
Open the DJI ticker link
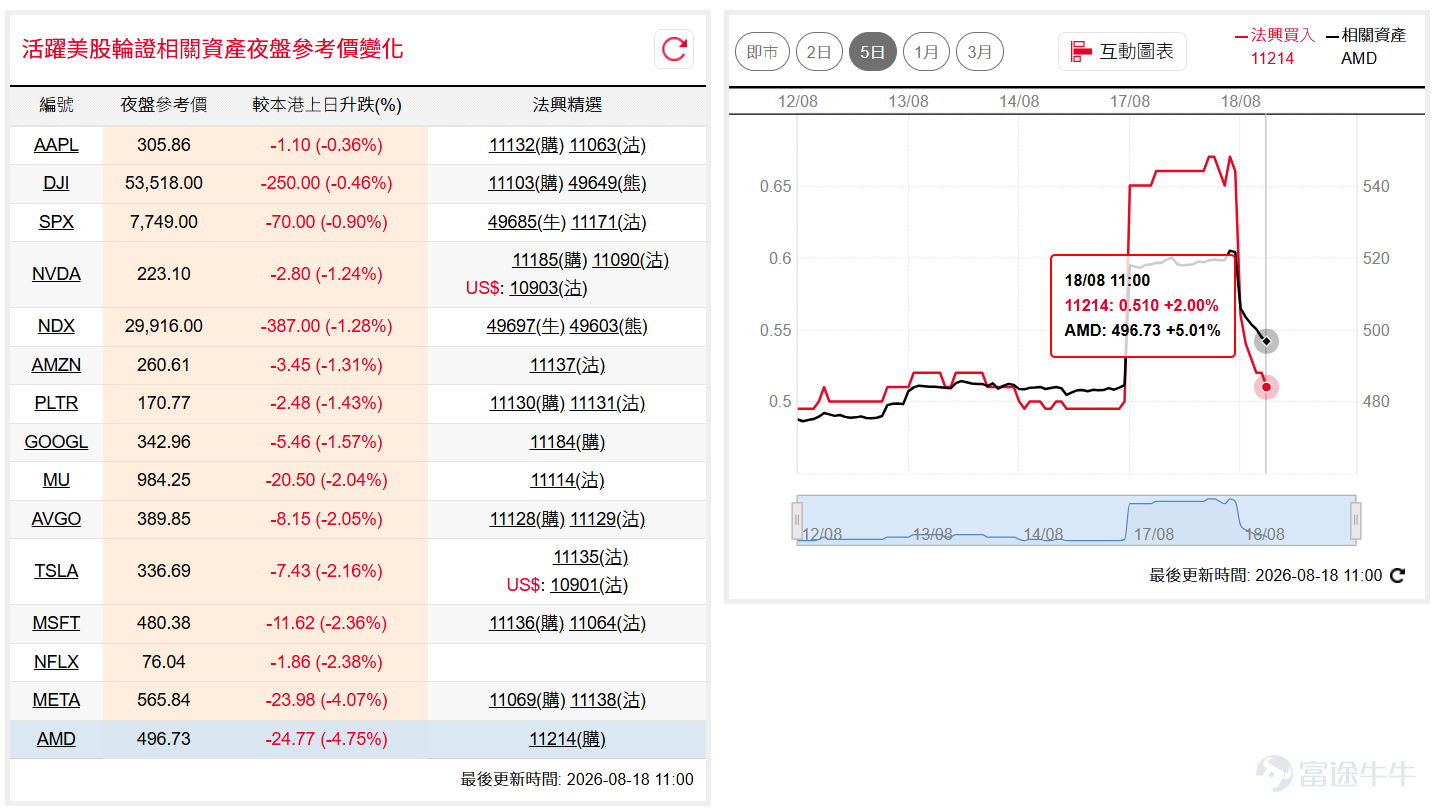click(56, 183)
